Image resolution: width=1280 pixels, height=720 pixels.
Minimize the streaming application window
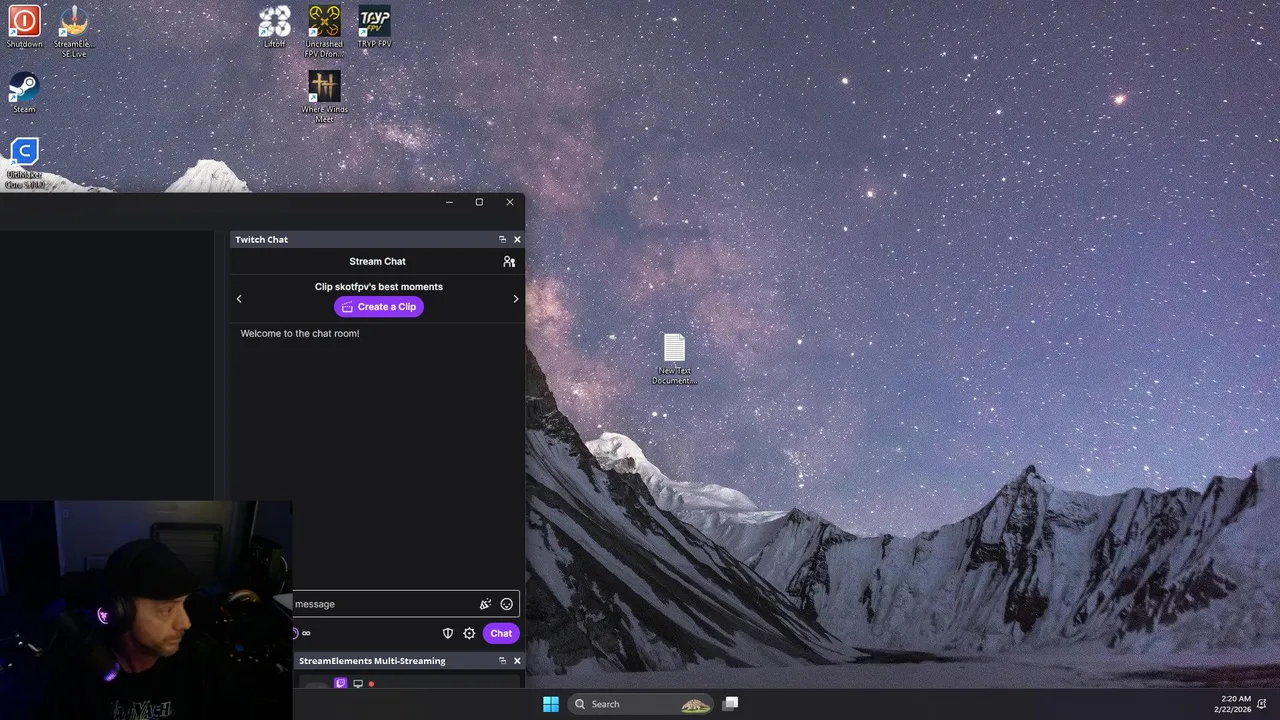click(x=449, y=202)
